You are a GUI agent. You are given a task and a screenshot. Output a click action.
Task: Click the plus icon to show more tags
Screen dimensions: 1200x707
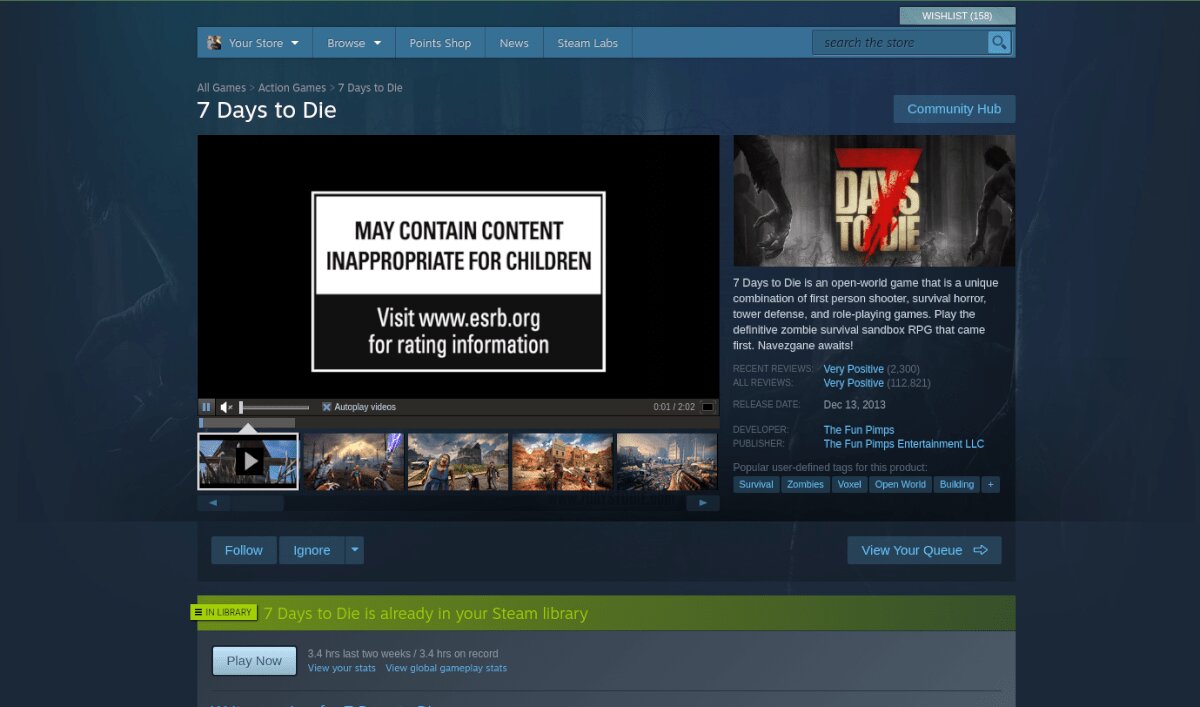tap(990, 484)
